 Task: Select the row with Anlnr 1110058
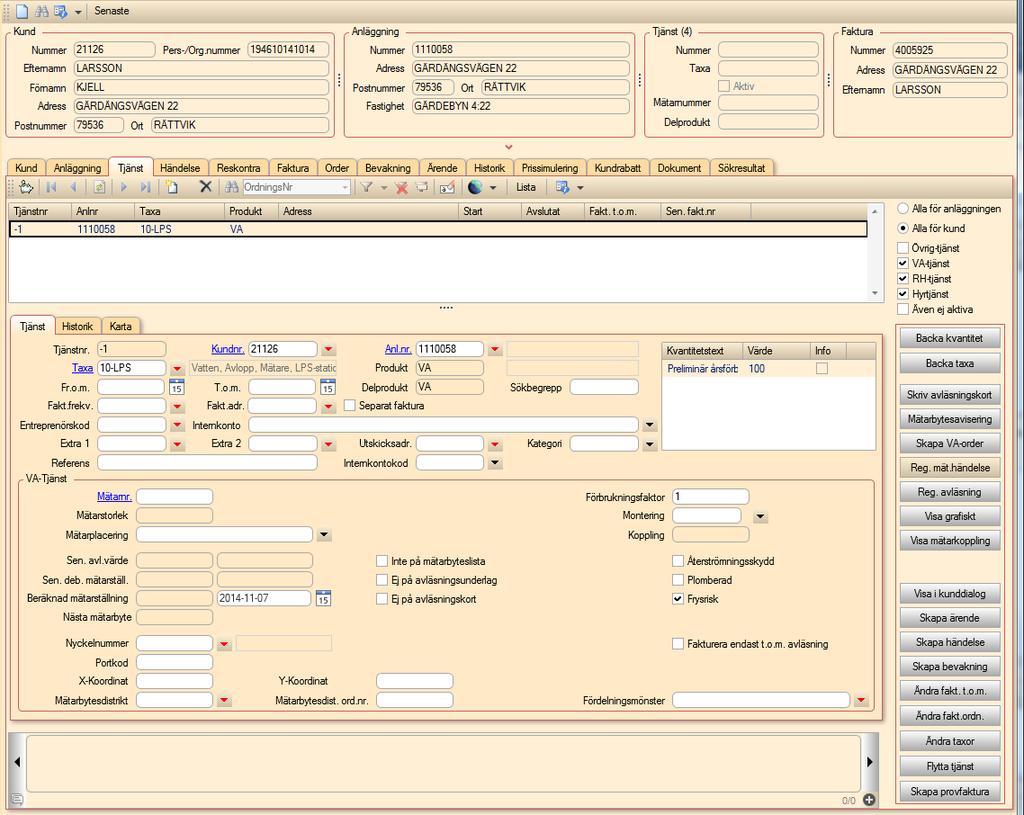pos(438,229)
